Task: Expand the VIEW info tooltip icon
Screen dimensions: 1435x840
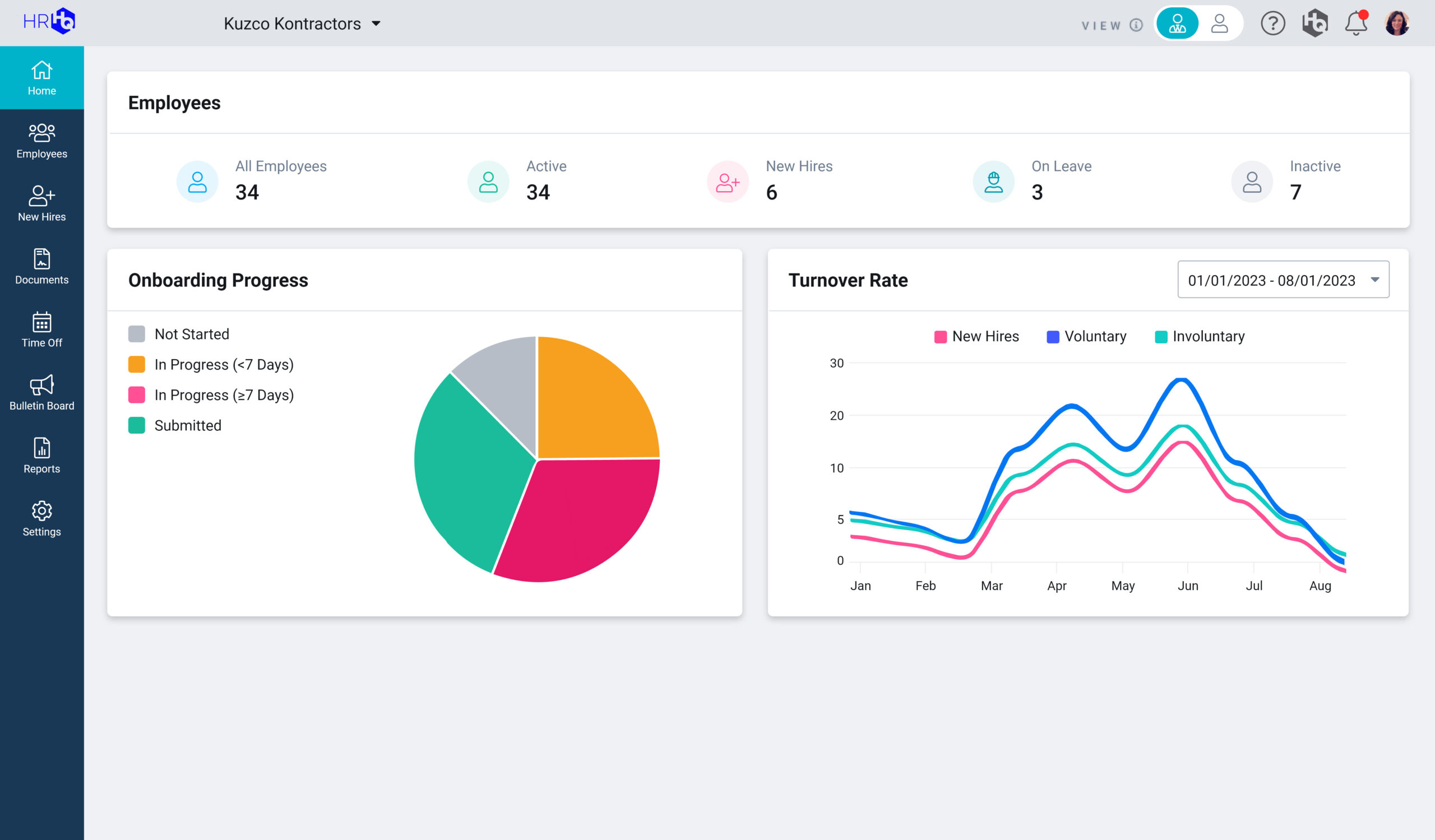Action: click(x=1136, y=24)
